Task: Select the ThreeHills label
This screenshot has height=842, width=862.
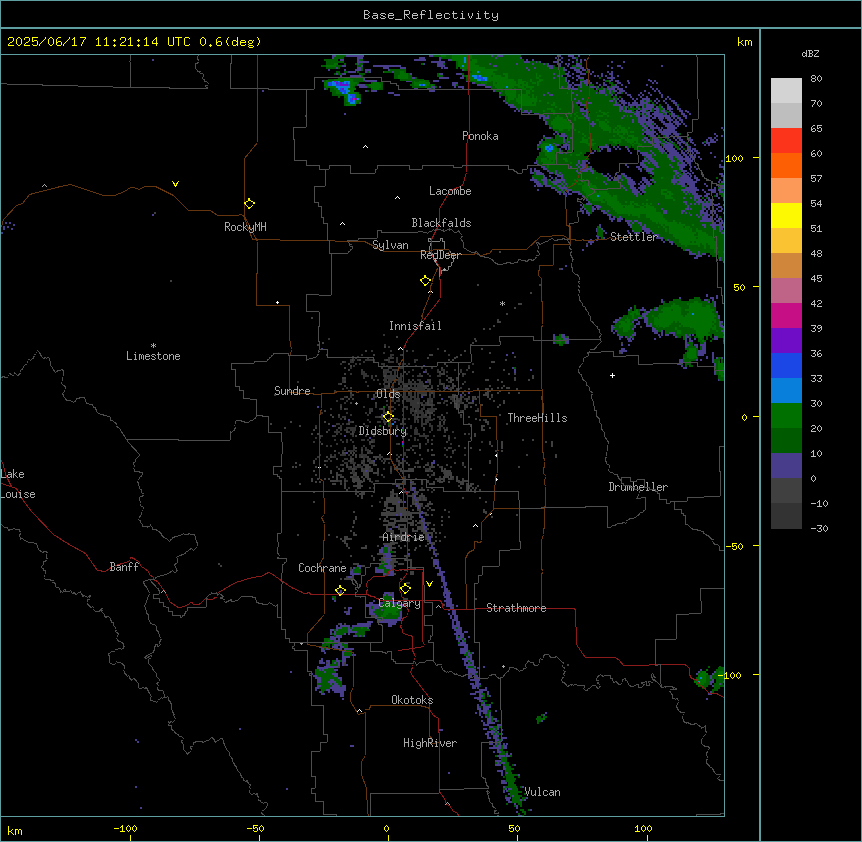Action: 537,418
